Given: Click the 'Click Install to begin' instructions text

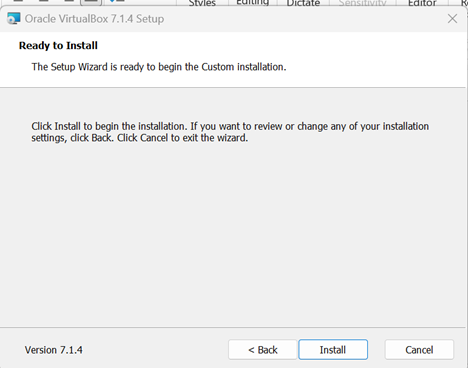Looking at the screenshot, I should (230, 132).
